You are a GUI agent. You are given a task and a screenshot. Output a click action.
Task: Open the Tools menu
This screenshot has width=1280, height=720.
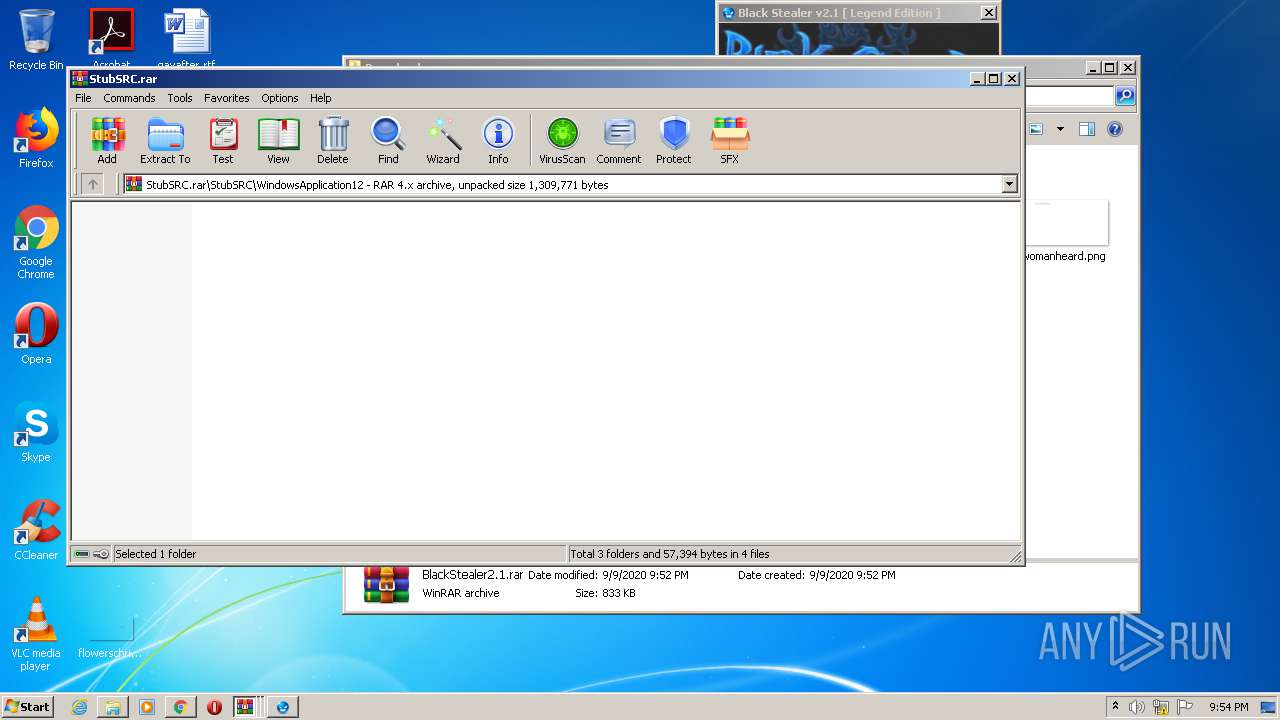tap(180, 98)
